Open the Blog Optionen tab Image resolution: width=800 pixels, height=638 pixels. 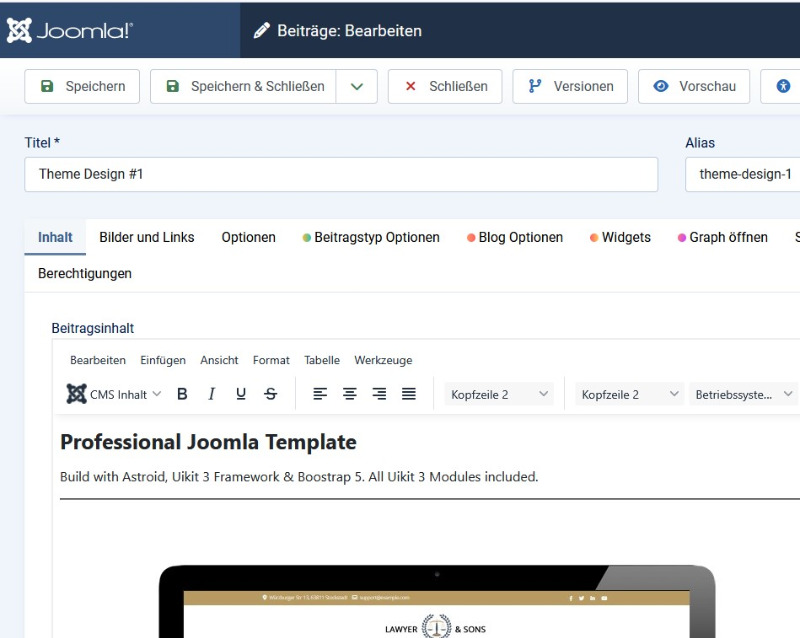515,237
